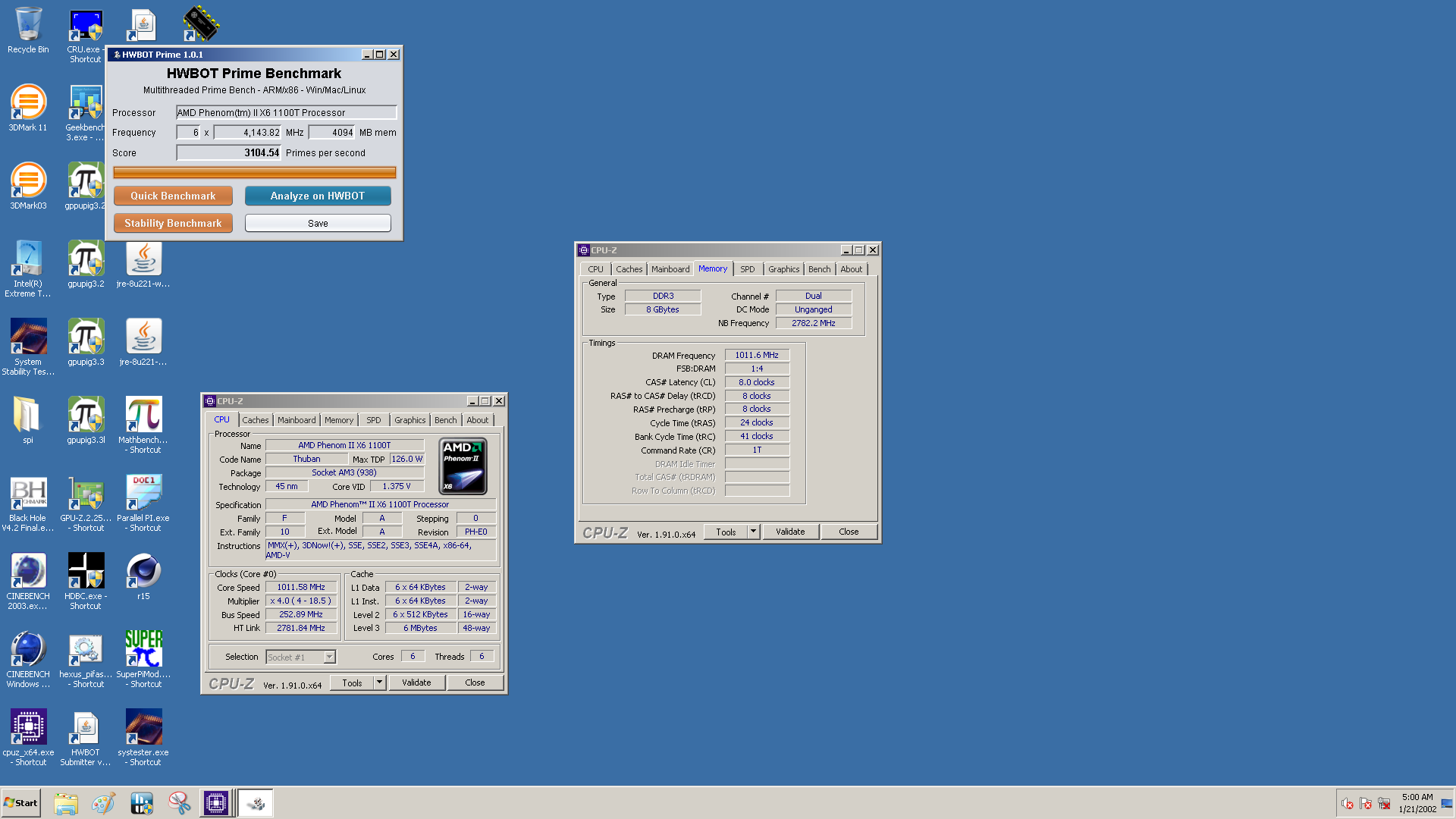Screen dimensions: 1456x819
Task: Open the Socket #1 selection combo box
Action: click(300, 657)
